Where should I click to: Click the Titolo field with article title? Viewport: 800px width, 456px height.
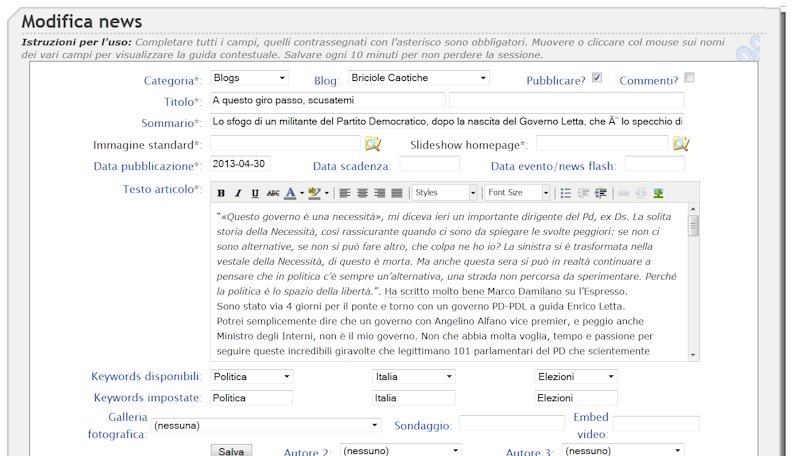(x=328, y=100)
